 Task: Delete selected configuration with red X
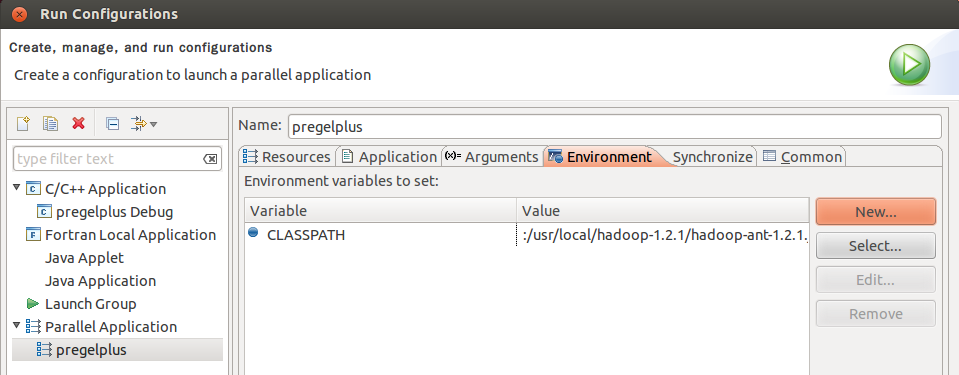click(x=78, y=124)
